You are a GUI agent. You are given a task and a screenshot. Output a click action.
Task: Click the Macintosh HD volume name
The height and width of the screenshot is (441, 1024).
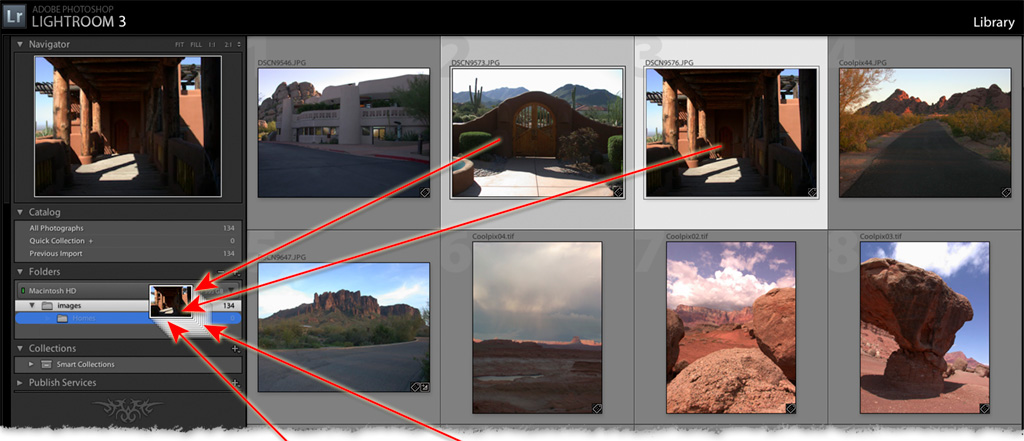[54, 291]
